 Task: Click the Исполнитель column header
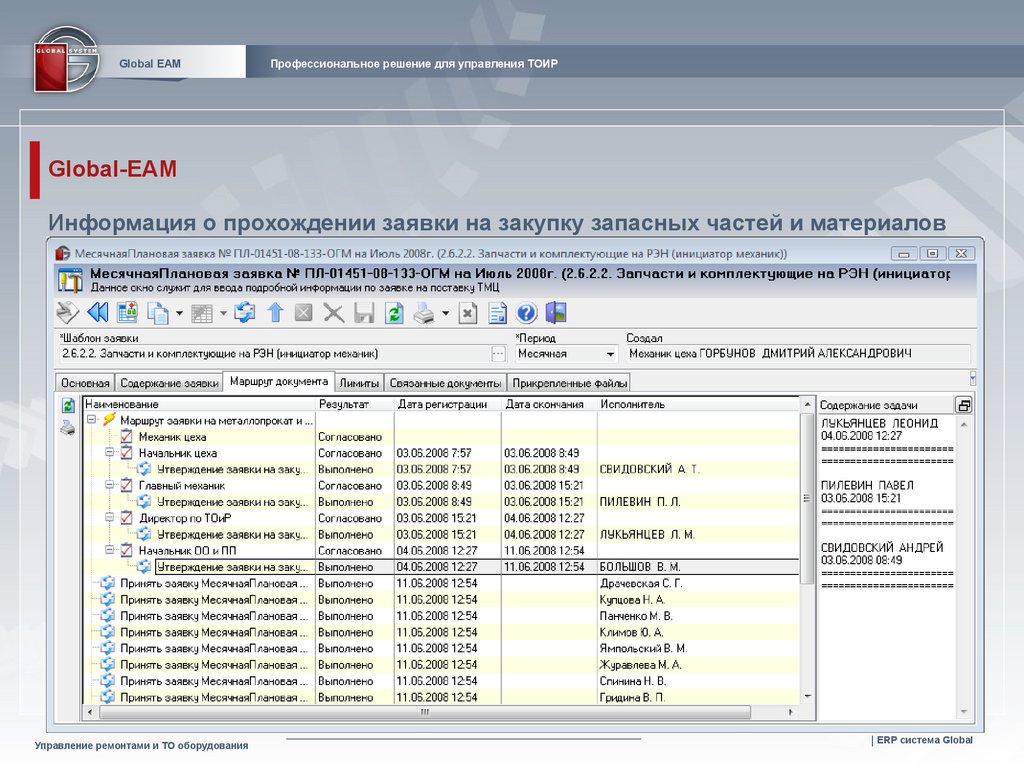click(x=632, y=404)
